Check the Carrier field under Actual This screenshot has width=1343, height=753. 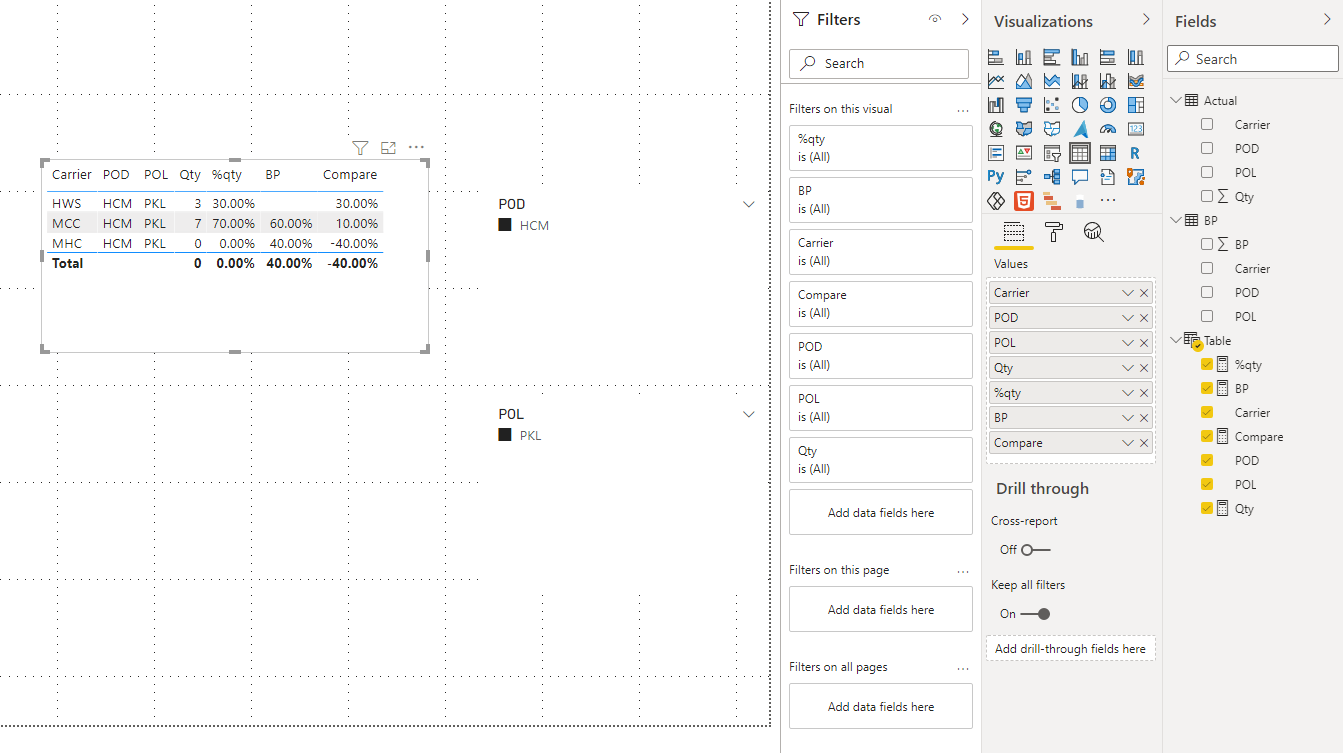(1207, 125)
